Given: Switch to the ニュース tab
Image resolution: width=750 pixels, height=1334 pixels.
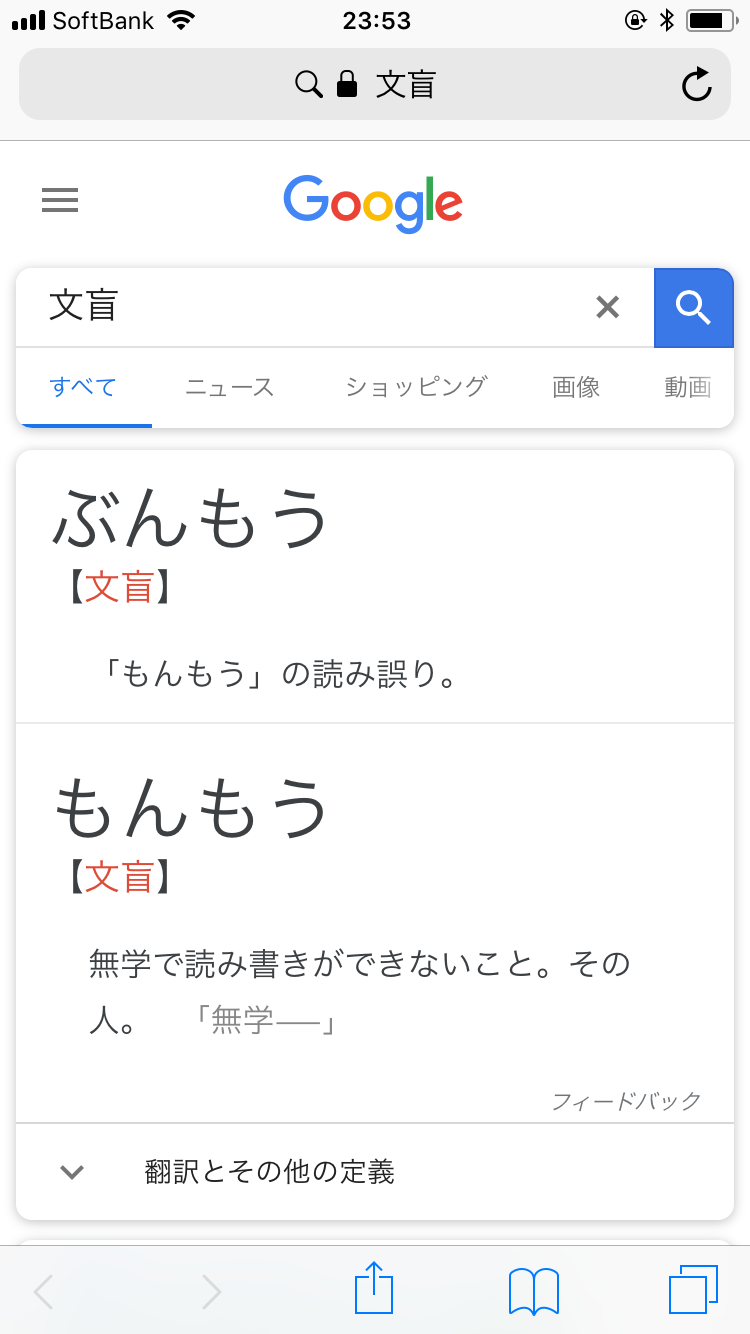Looking at the screenshot, I should 229,387.
